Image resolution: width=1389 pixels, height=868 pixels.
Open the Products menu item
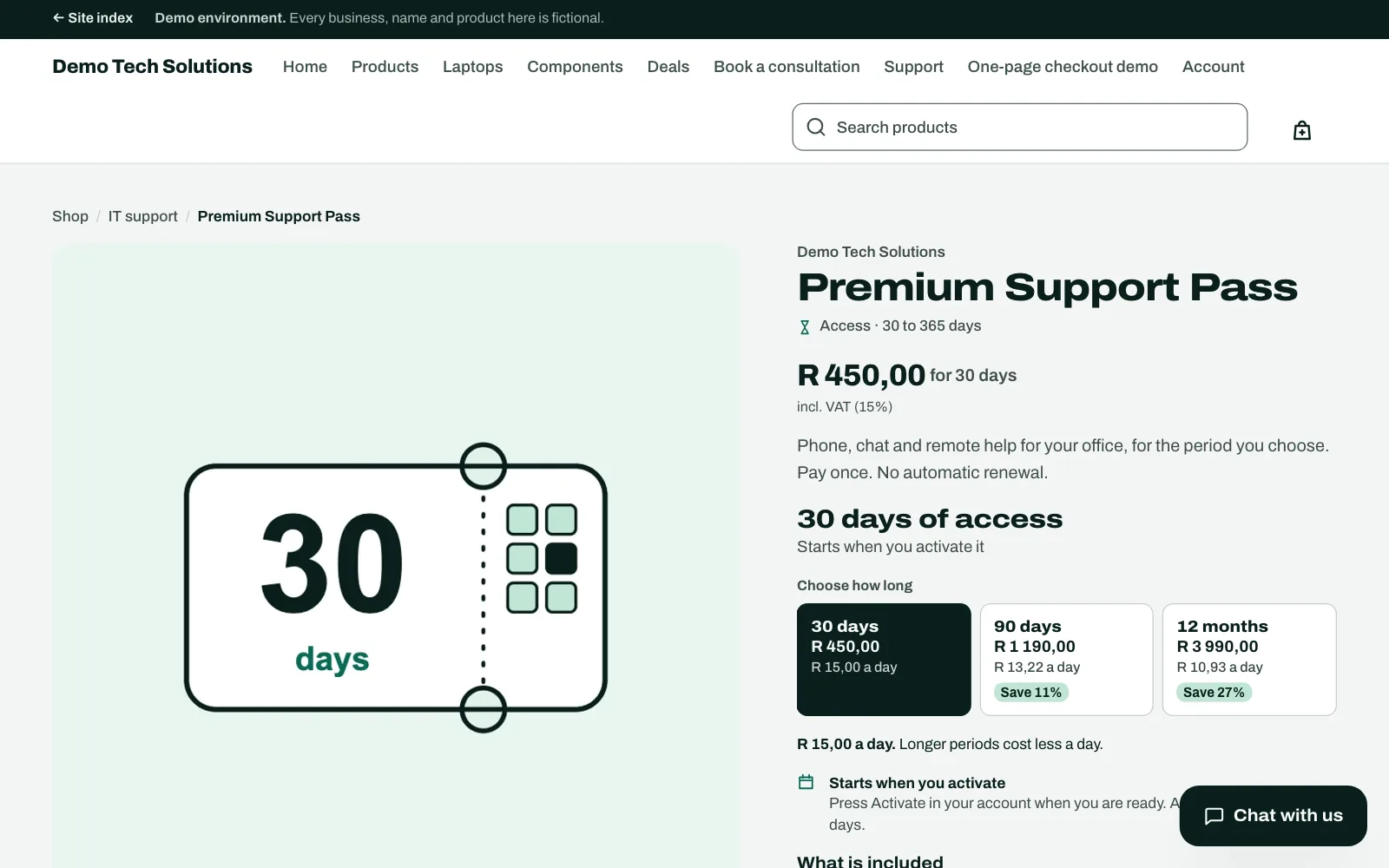pyautogui.click(x=385, y=67)
